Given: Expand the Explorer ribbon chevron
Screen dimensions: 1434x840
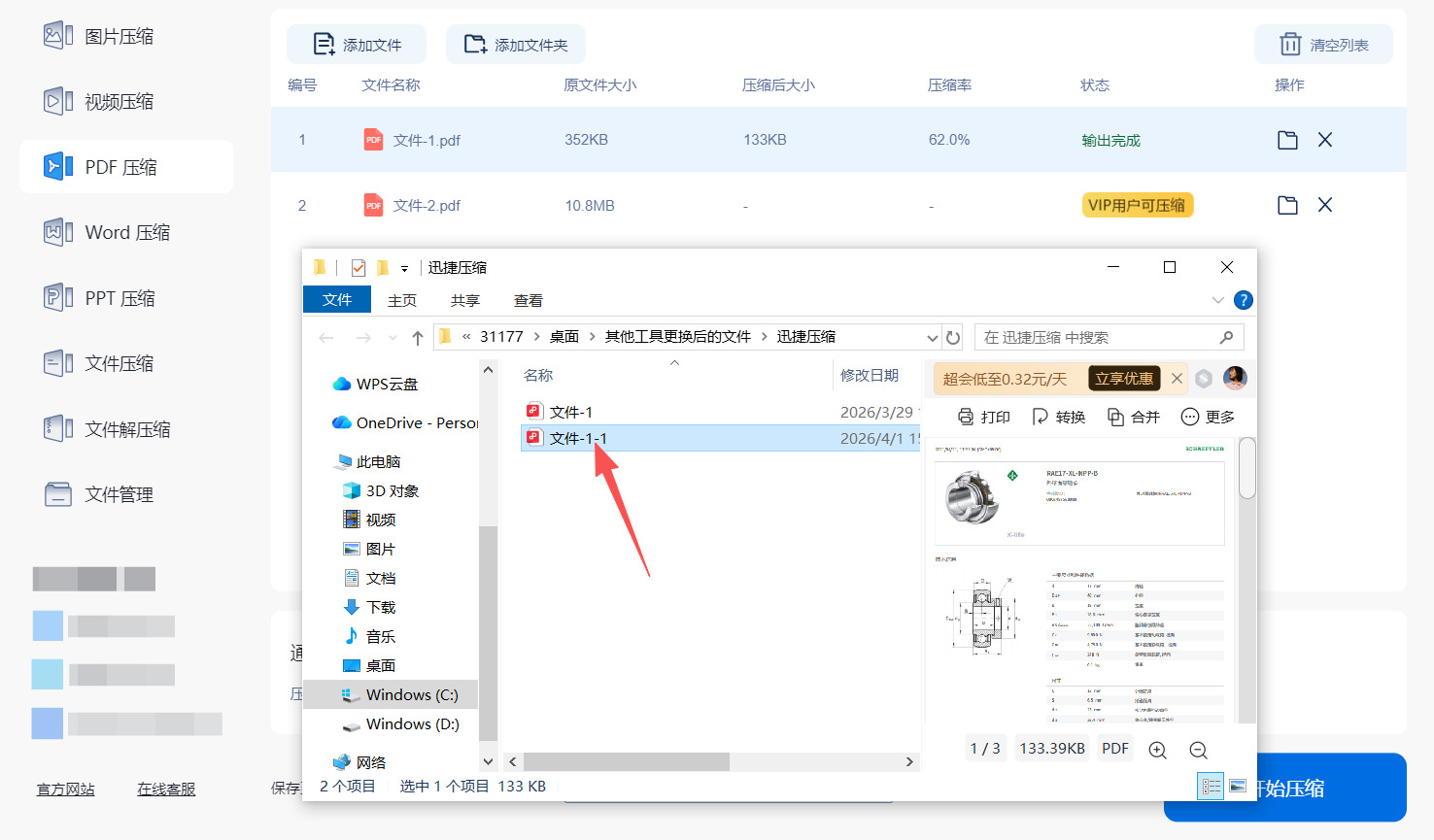Looking at the screenshot, I should tap(1218, 300).
